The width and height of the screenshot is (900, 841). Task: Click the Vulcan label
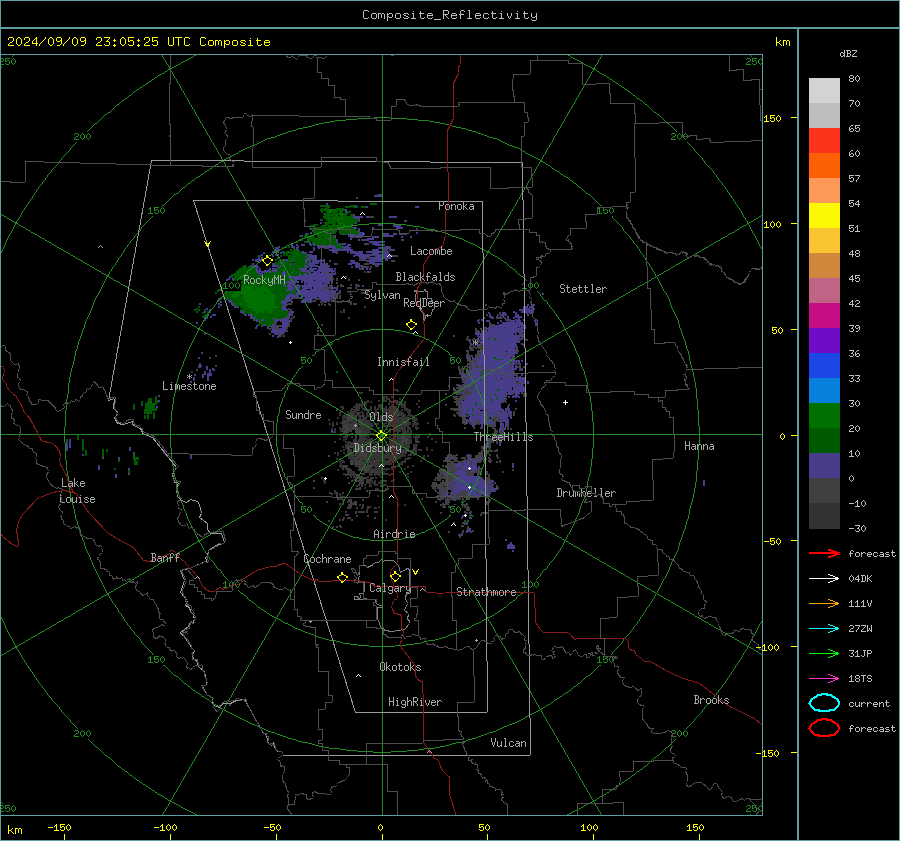[x=508, y=743]
